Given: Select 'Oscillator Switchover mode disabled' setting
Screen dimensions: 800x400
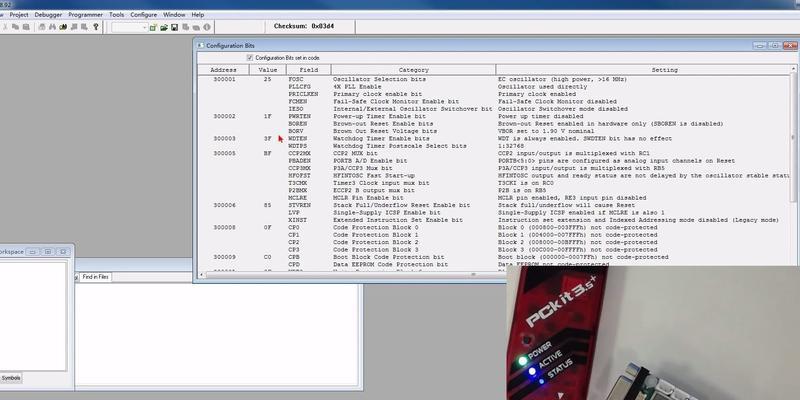Looking at the screenshot, I should [563, 109].
